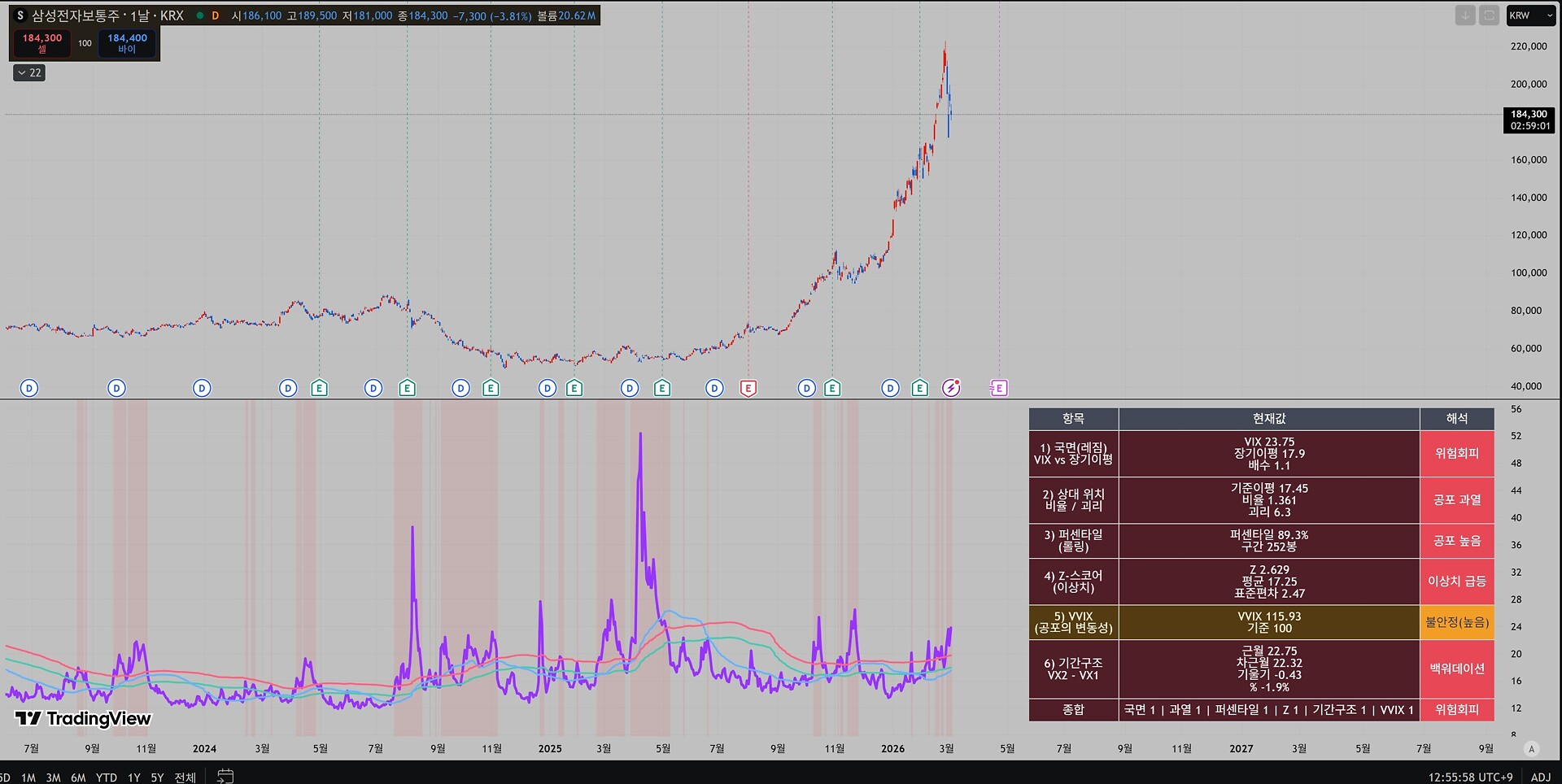Open the KRW currency dropdown
1562x784 pixels.
pyautogui.click(x=1530, y=15)
